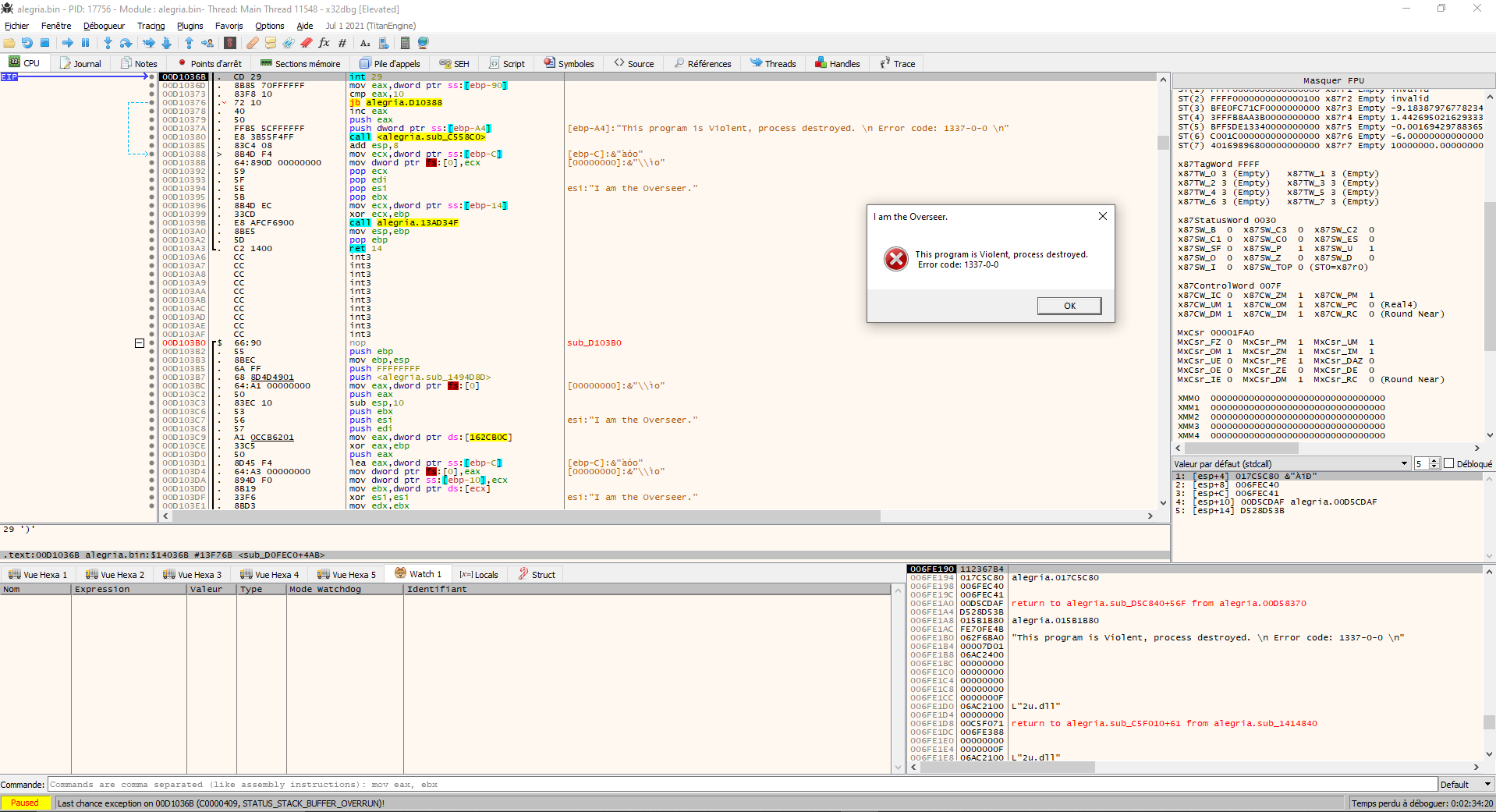Collapse the sub_D103B0 function fold marker

[x=140, y=343]
